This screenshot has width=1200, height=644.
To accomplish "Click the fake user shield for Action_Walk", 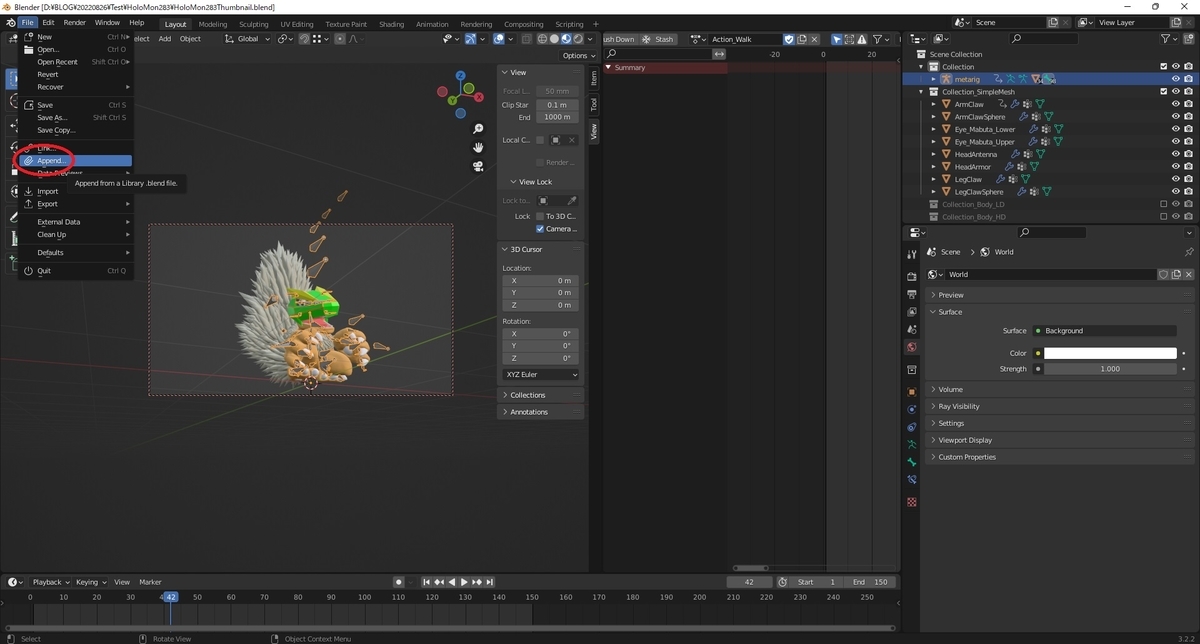I will point(789,39).
